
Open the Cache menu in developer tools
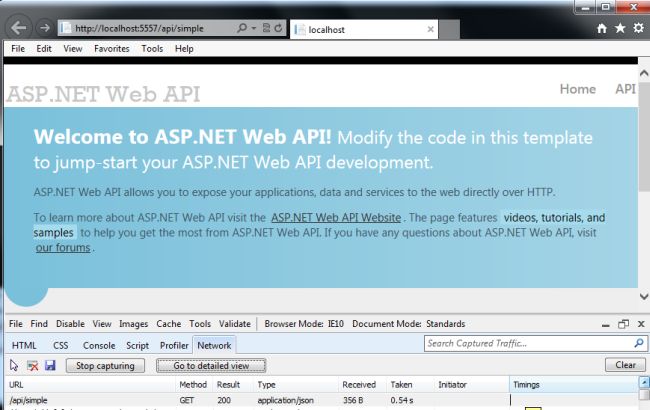tap(169, 324)
